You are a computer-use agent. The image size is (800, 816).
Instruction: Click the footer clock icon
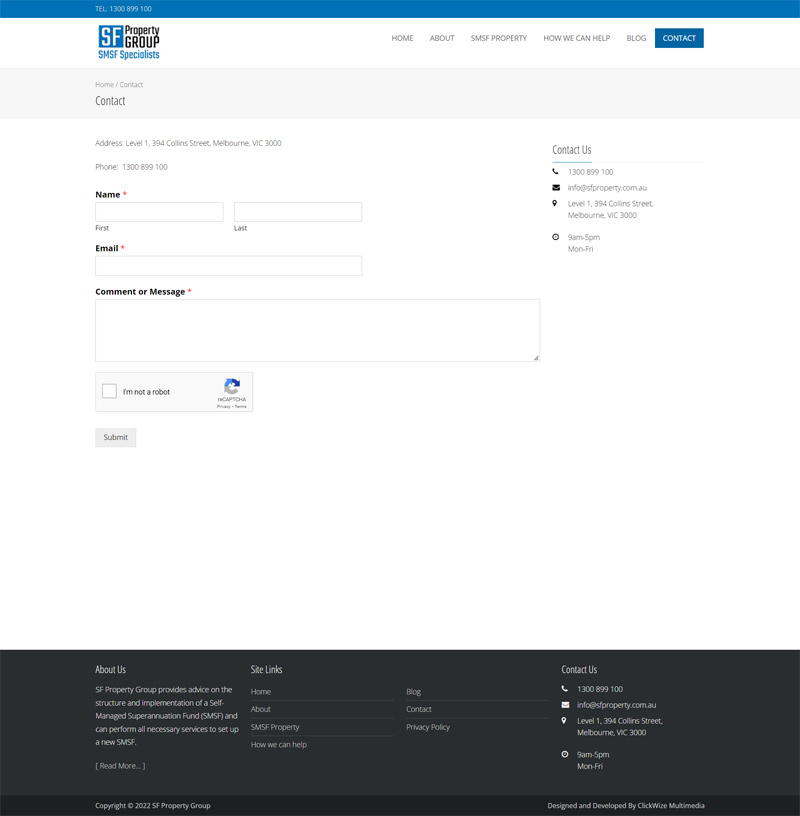(565, 755)
